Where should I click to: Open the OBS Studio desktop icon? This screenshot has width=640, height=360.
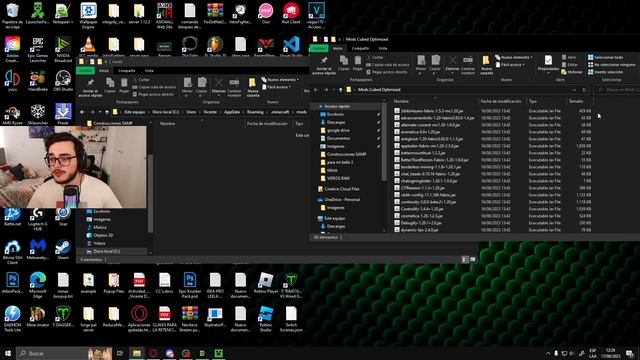pyautogui.click(x=63, y=80)
